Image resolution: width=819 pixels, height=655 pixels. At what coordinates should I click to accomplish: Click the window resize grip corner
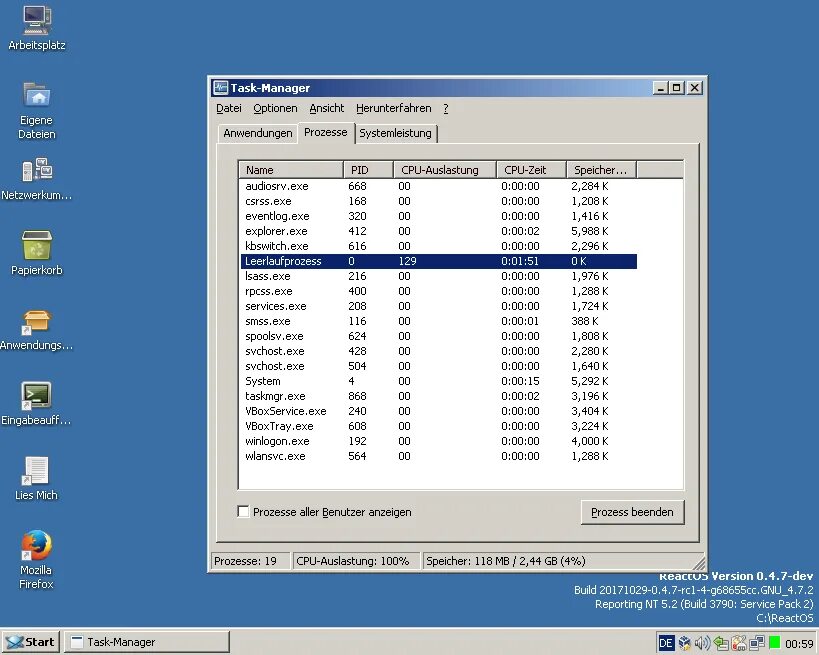click(699, 563)
